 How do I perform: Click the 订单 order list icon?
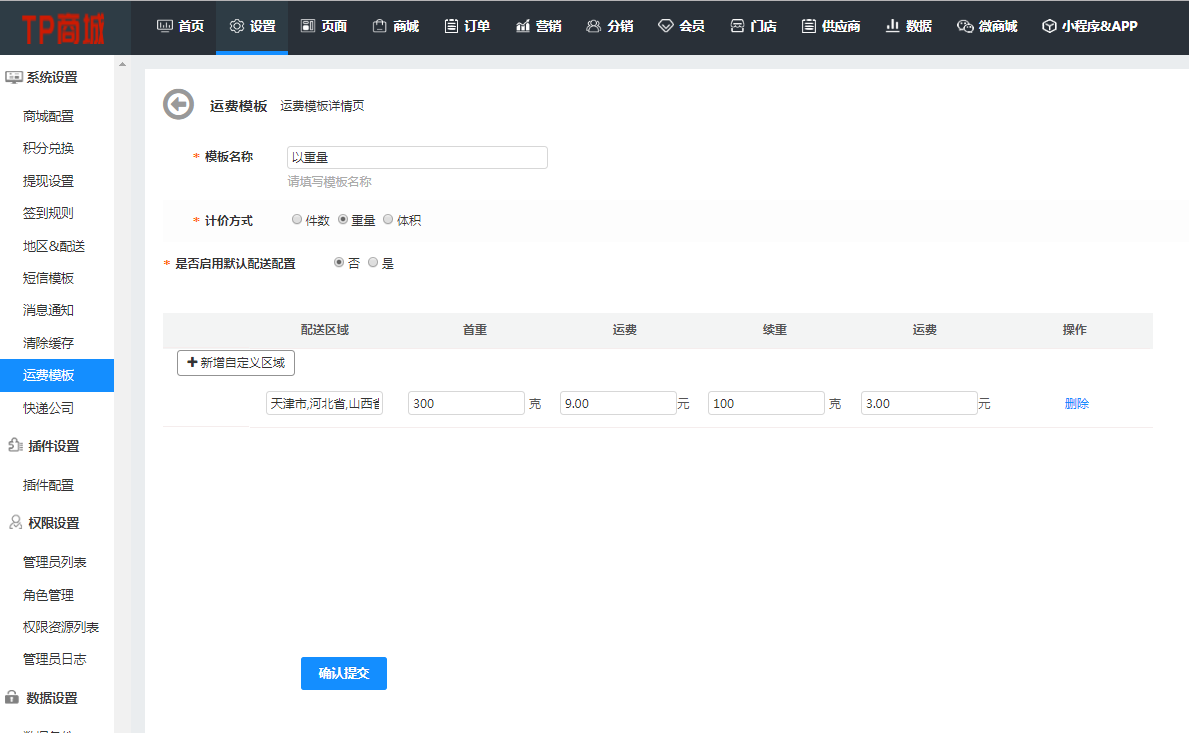[x=451, y=26]
